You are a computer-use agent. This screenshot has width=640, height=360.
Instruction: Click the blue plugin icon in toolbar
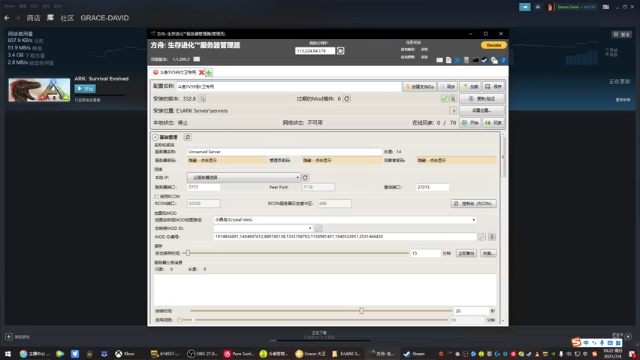[x=458, y=60]
